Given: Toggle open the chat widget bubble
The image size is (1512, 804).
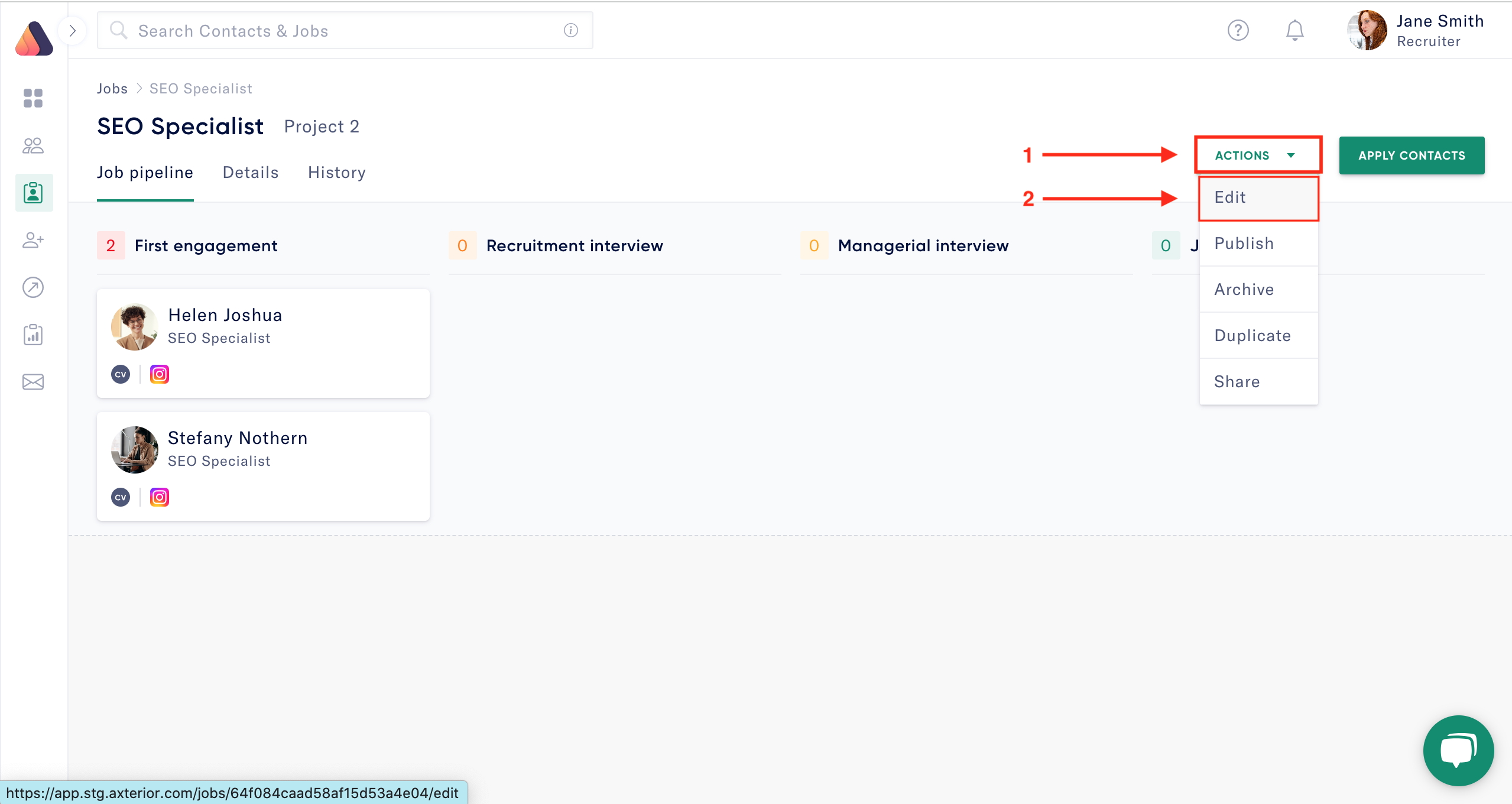Looking at the screenshot, I should click(1458, 751).
